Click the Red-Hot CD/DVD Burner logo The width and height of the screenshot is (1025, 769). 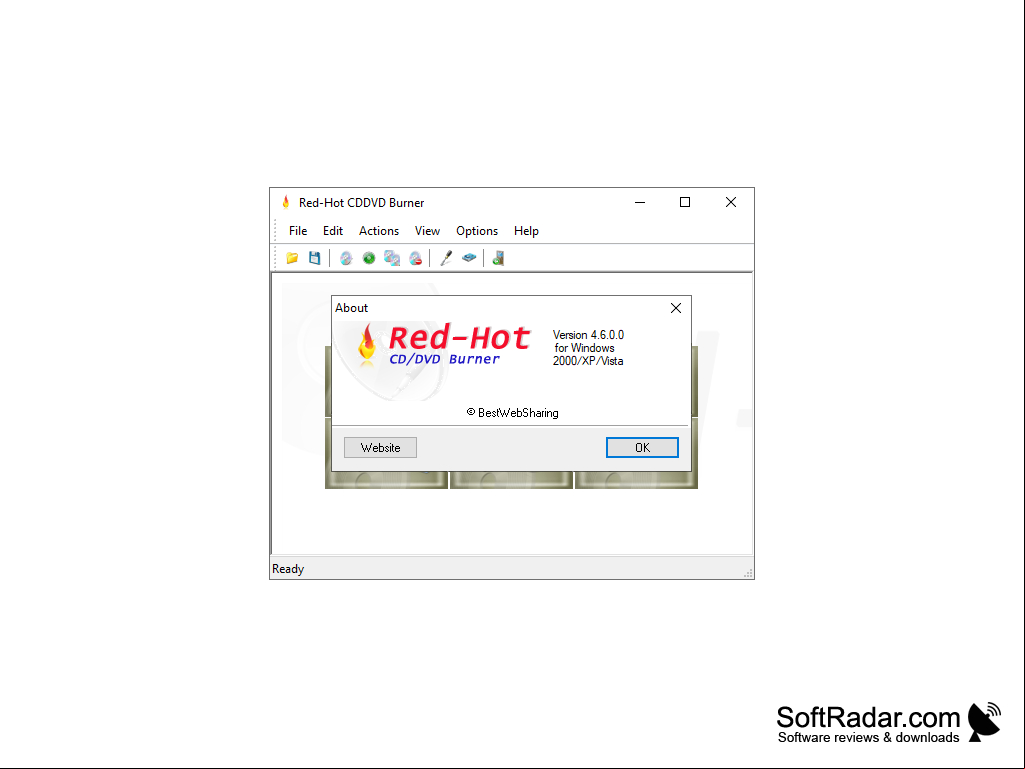coord(444,345)
